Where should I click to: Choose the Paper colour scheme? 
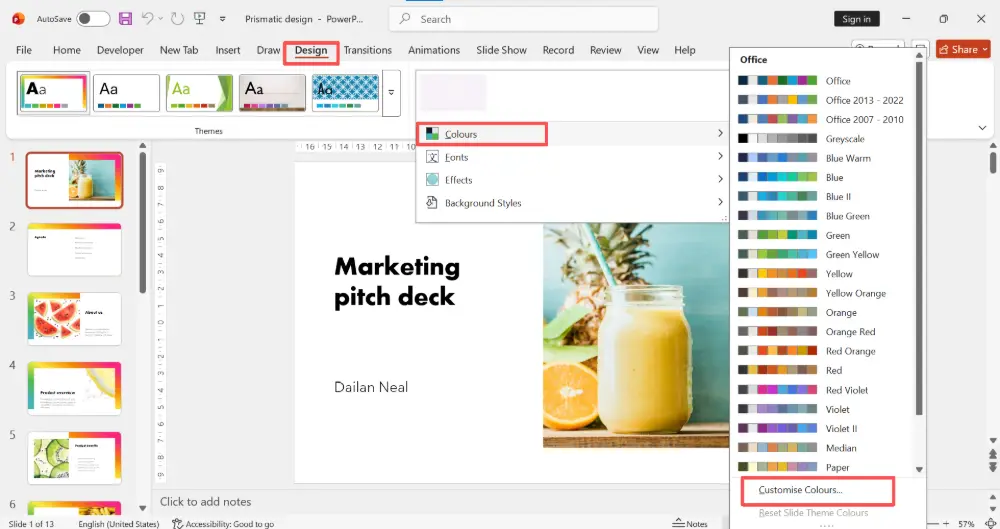pyautogui.click(x=824, y=467)
